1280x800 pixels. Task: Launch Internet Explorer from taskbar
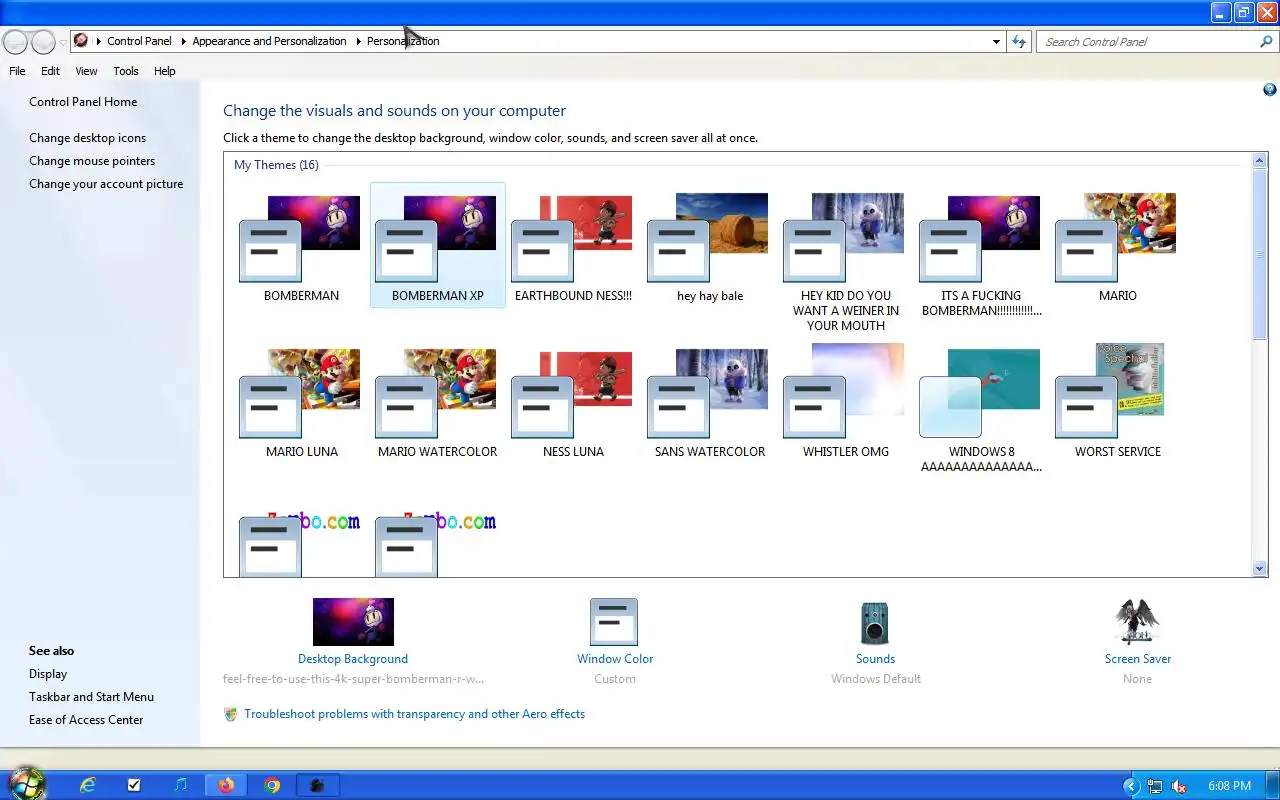88,785
